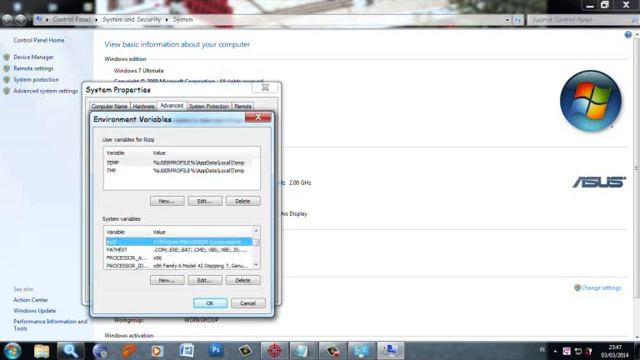Click New under system variables
640x360 pixels.
pyautogui.click(x=167, y=280)
